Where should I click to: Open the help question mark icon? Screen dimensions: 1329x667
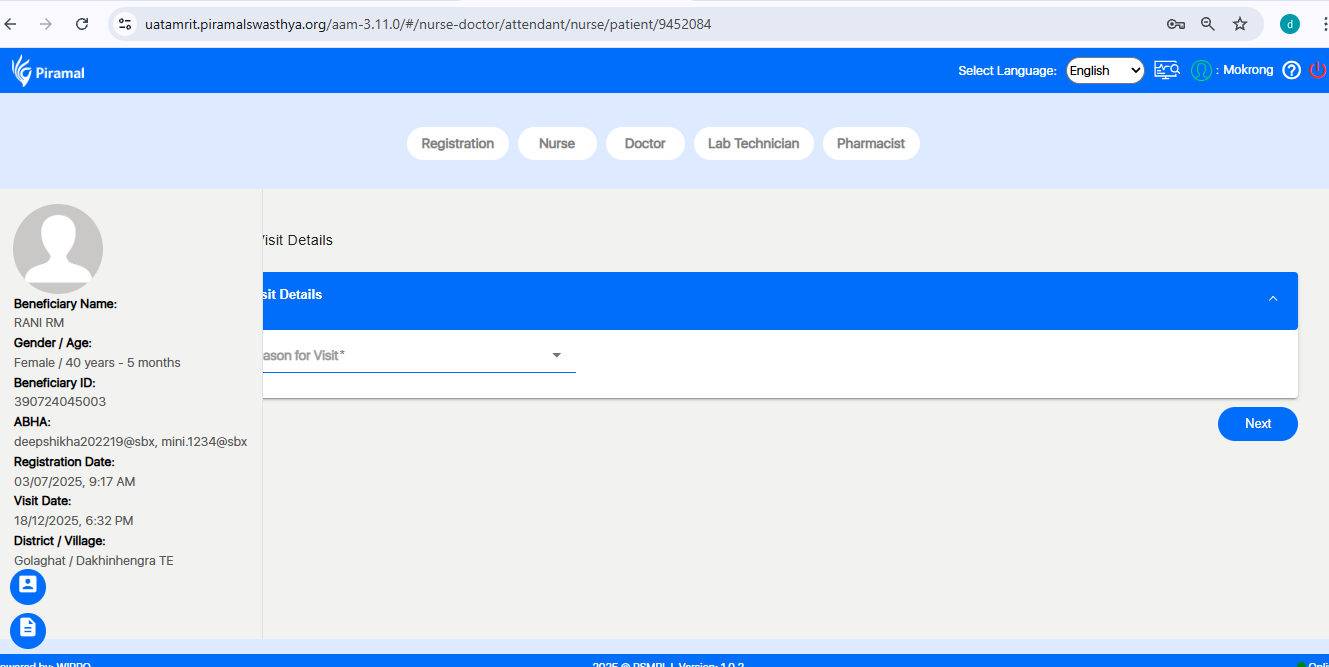coord(1291,70)
